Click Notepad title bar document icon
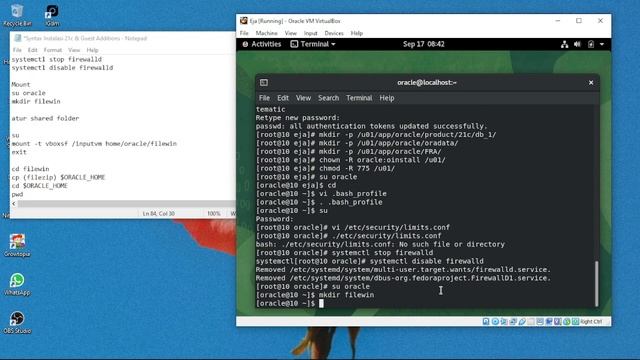Image resolution: width=640 pixels, height=360 pixels. point(18,38)
